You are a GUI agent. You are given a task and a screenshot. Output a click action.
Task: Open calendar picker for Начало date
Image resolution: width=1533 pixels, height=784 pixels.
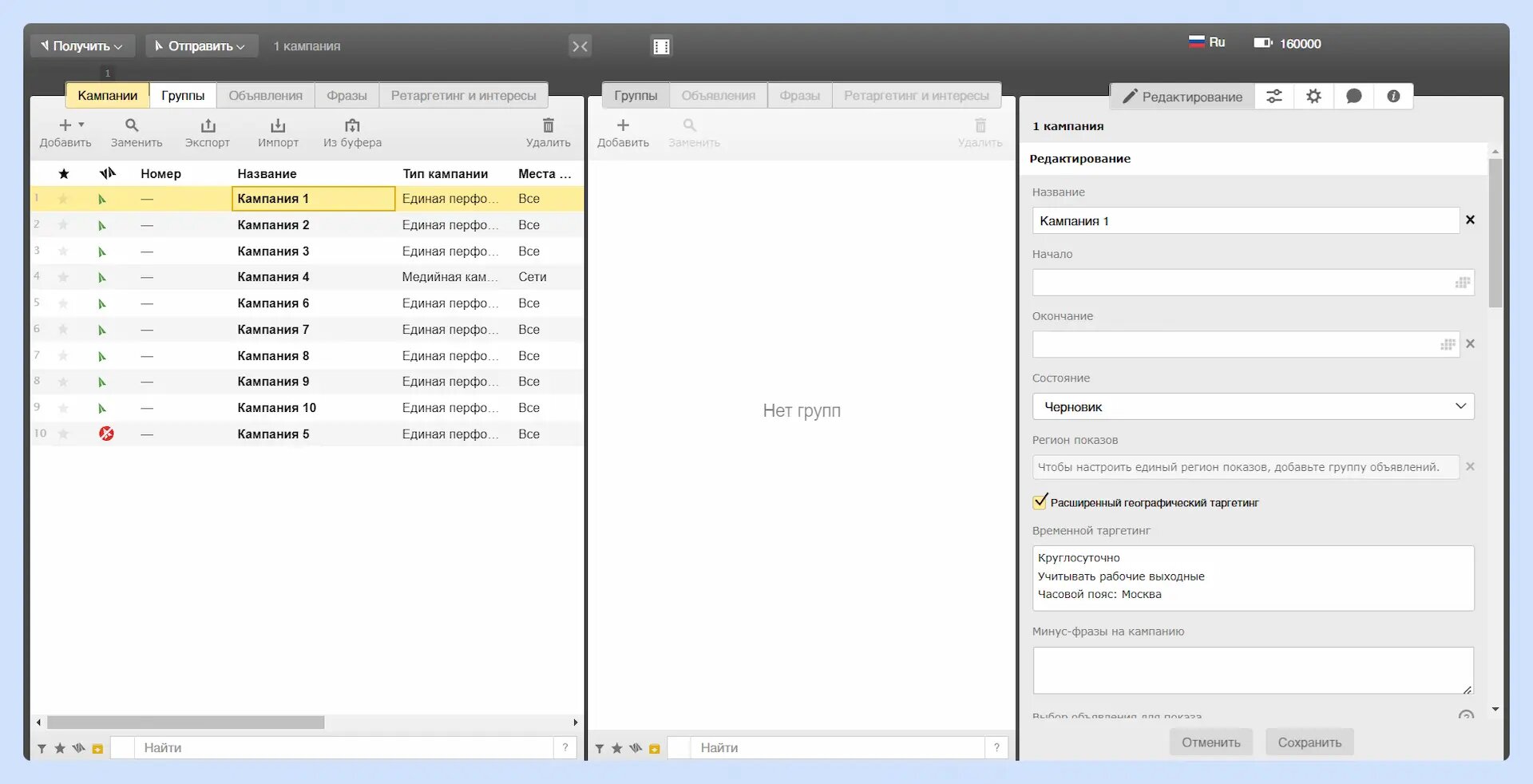1463,283
